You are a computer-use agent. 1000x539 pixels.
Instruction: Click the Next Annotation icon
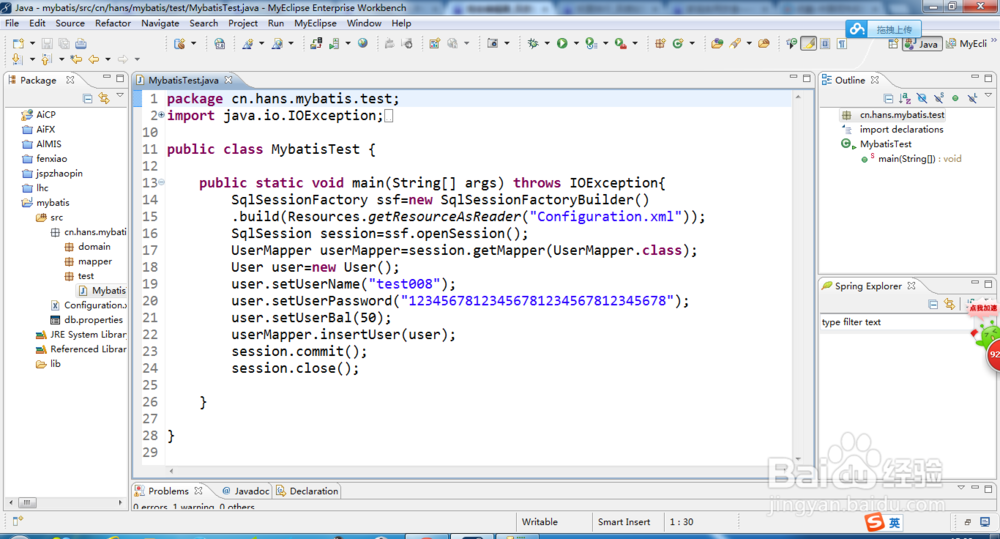(x=17, y=59)
